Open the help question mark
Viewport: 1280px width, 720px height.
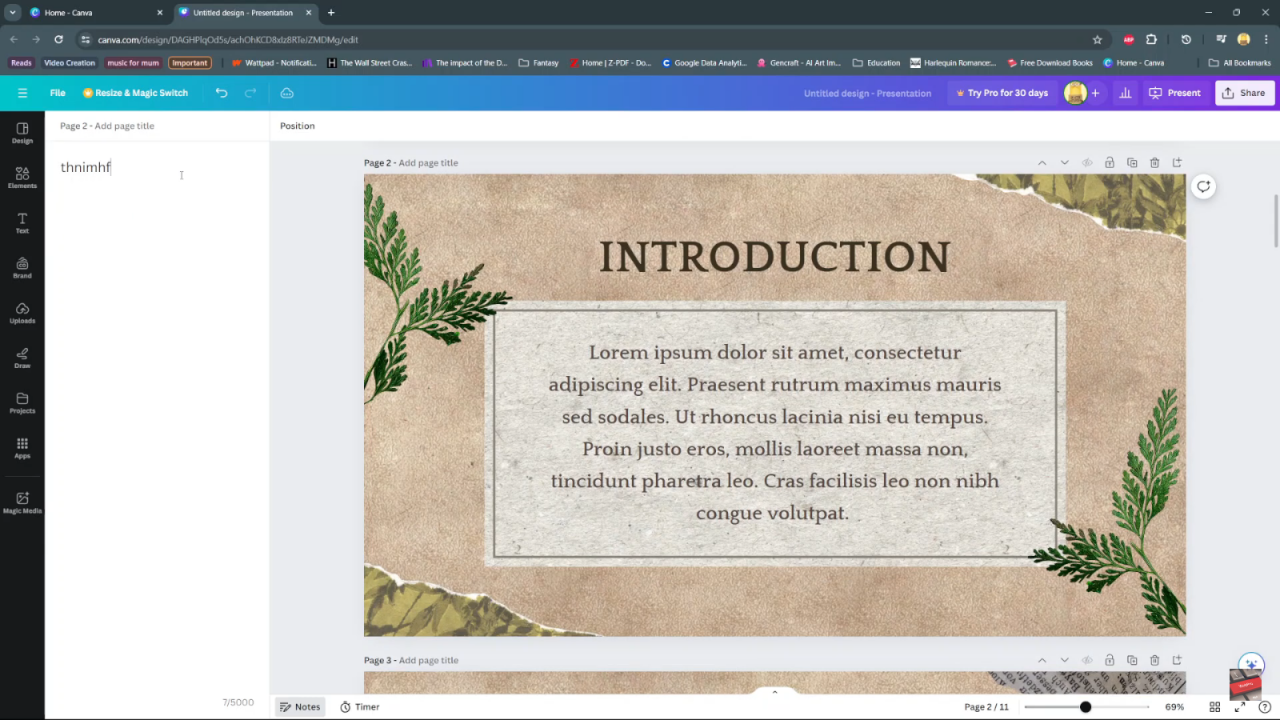click(1264, 707)
